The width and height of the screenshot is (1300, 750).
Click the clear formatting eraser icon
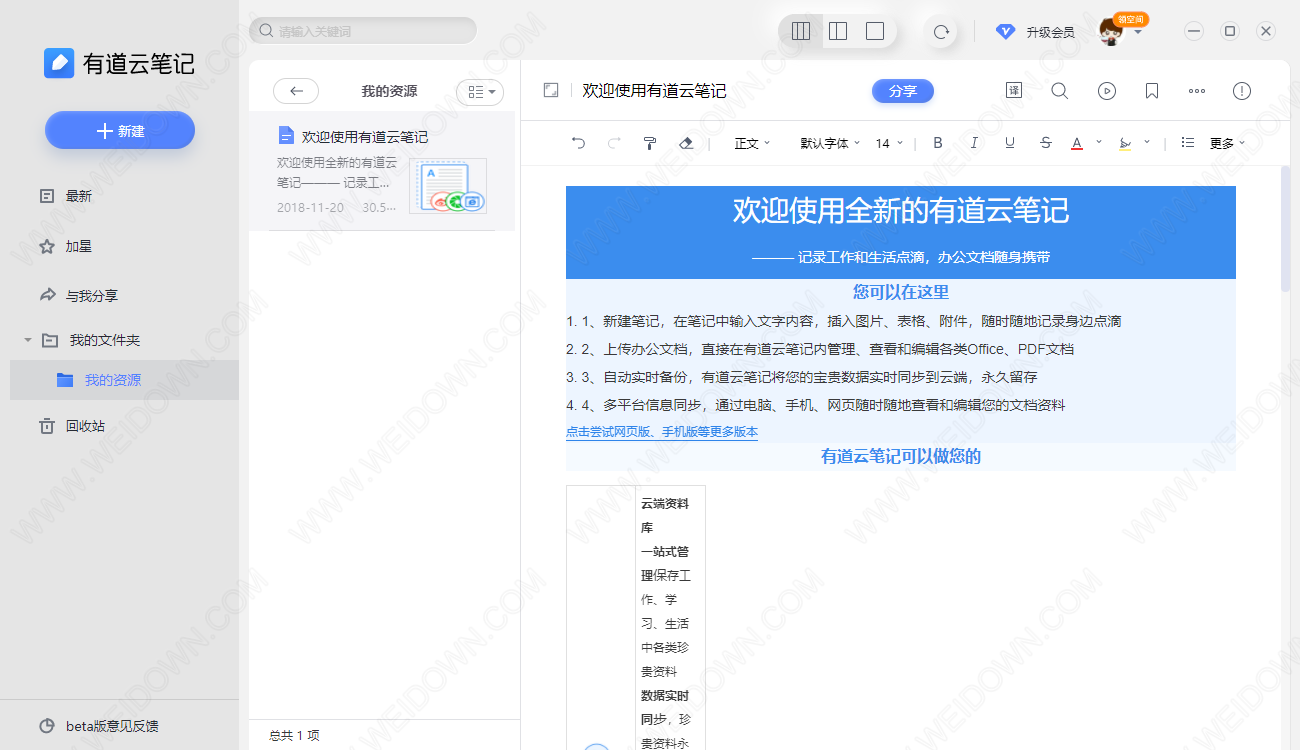[686, 143]
